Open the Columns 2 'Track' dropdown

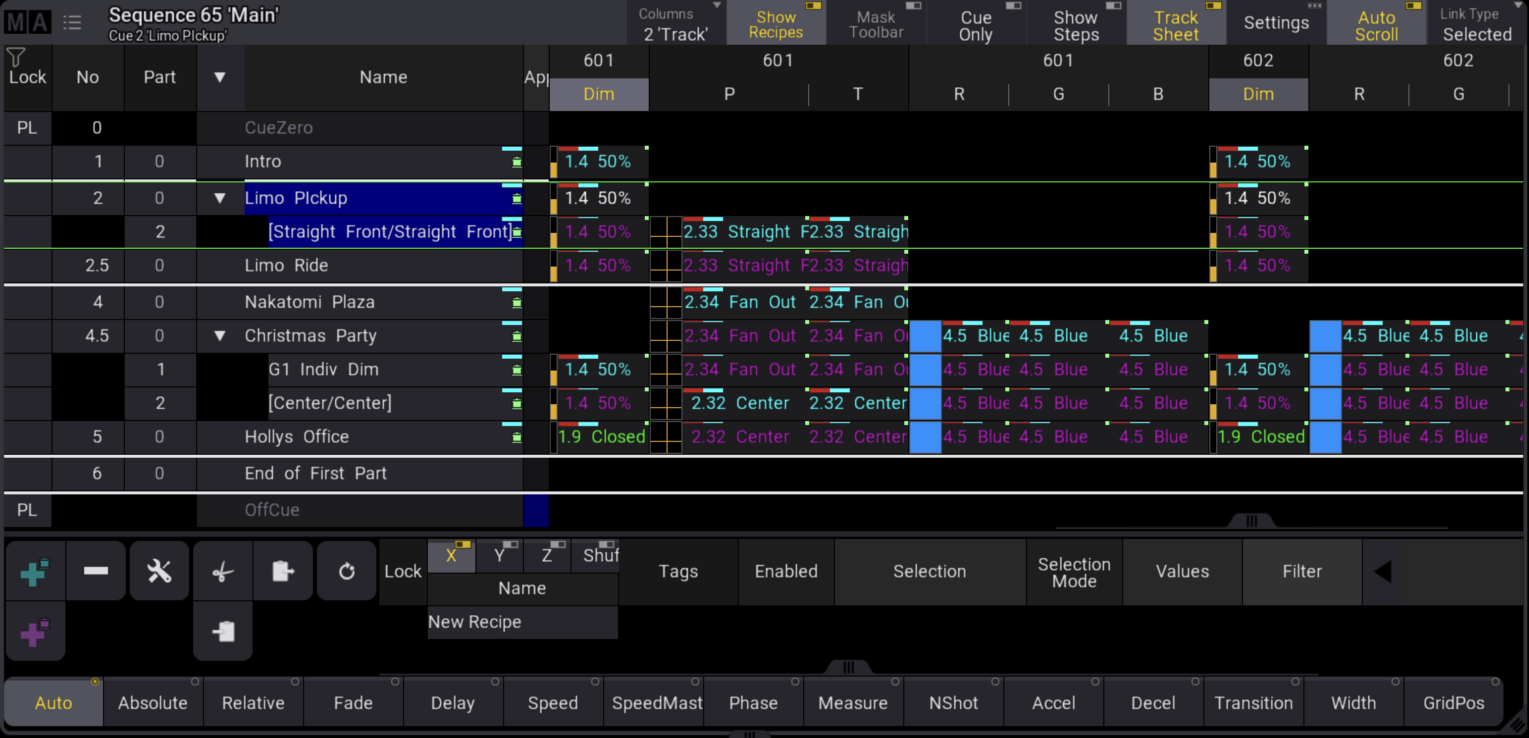pos(676,22)
